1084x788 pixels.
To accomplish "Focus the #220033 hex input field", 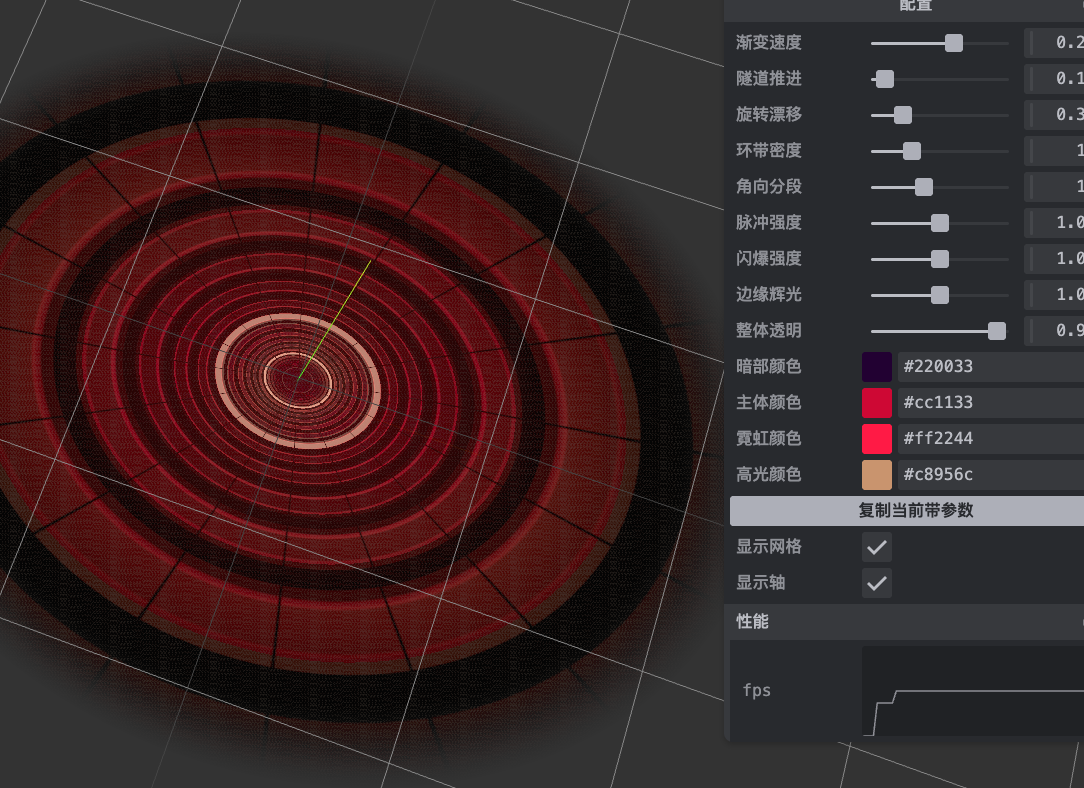I will (x=990, y=366).
